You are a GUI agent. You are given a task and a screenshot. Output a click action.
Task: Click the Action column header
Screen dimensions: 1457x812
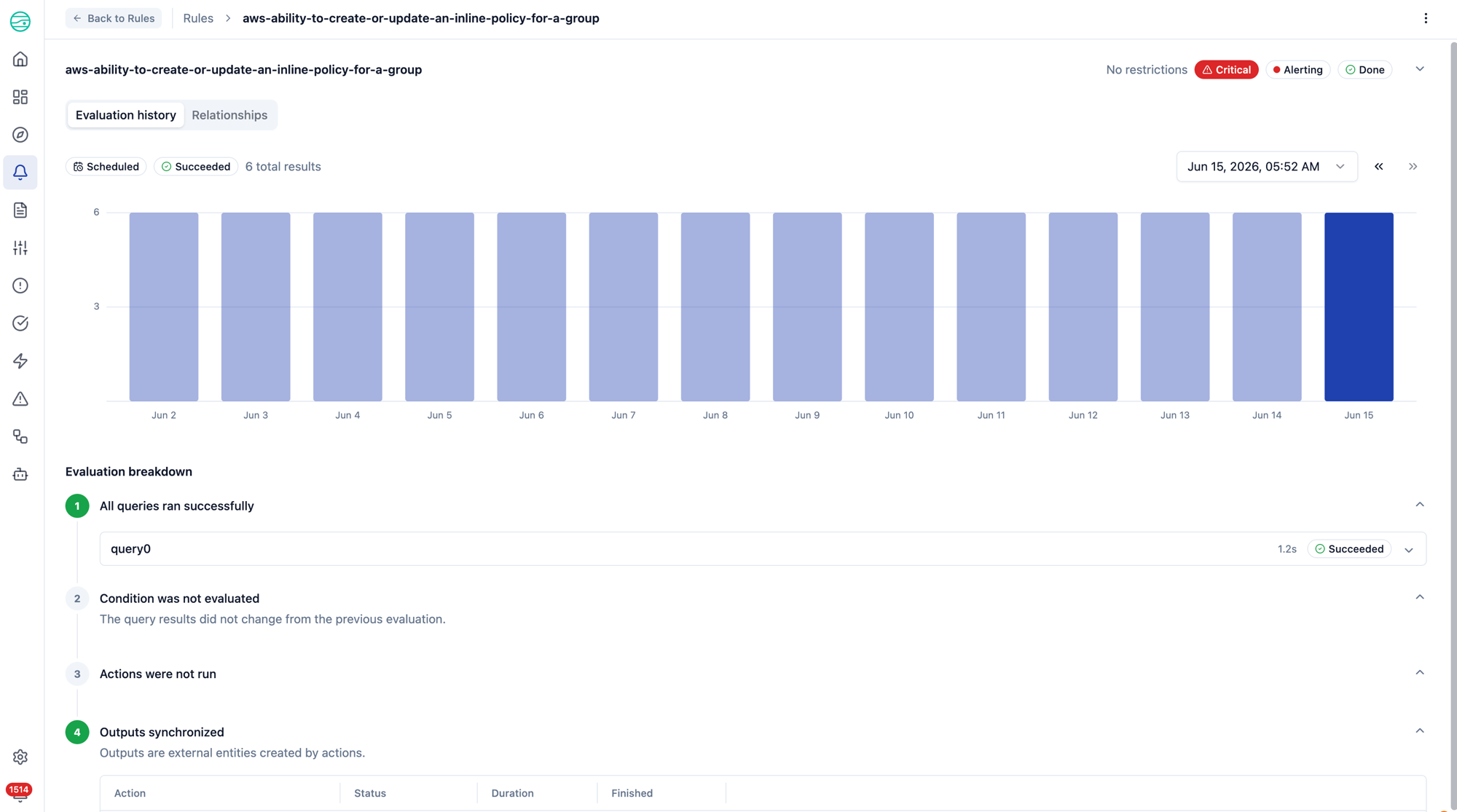(130, 793)
